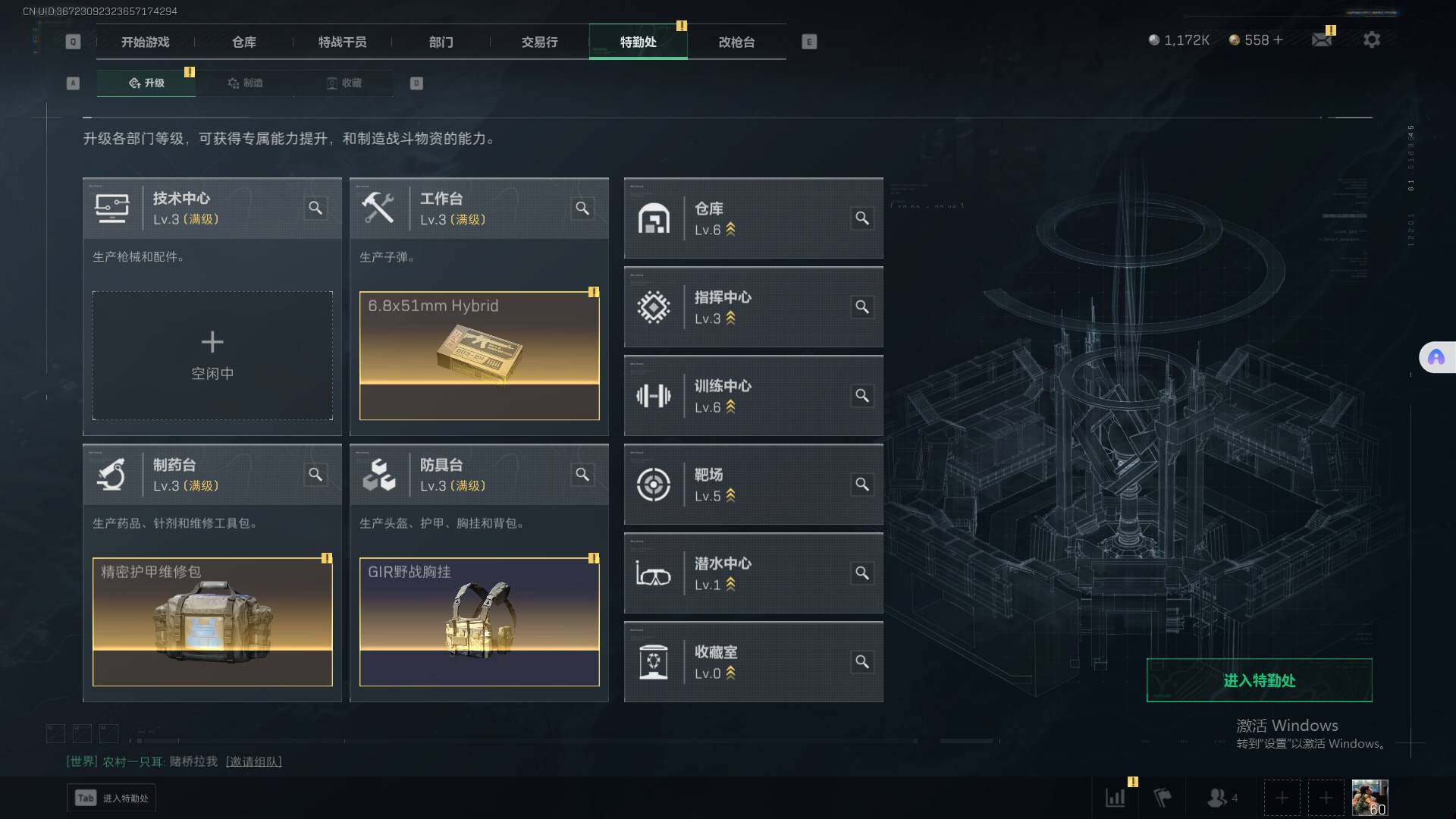Click the 邀请组队 link in chat
1456x819 pixels.
click(x=253, y=761)
